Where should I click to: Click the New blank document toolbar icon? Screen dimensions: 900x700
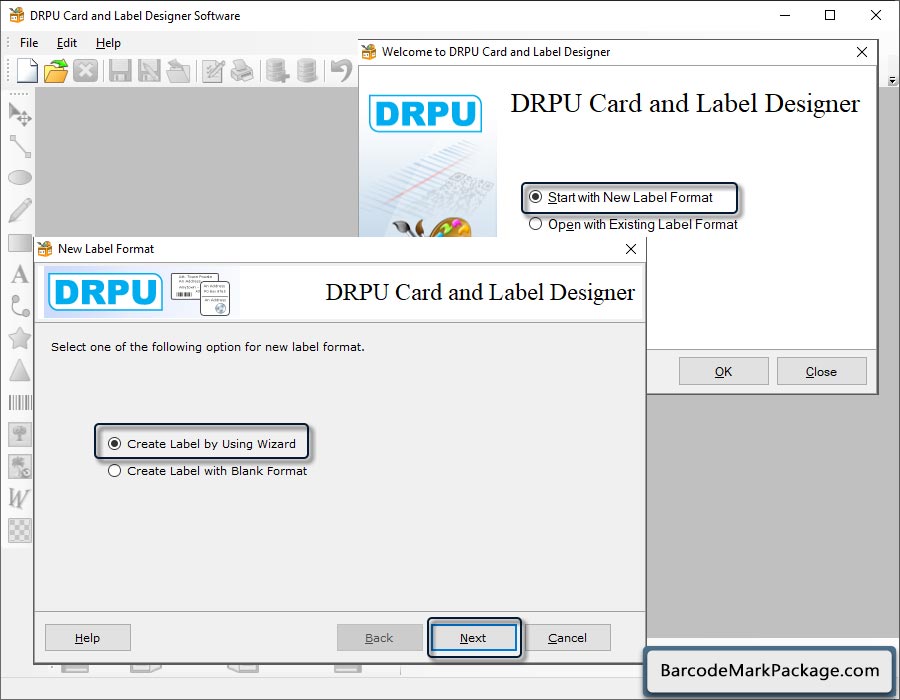pyautogui.click(x=27, y=71)
